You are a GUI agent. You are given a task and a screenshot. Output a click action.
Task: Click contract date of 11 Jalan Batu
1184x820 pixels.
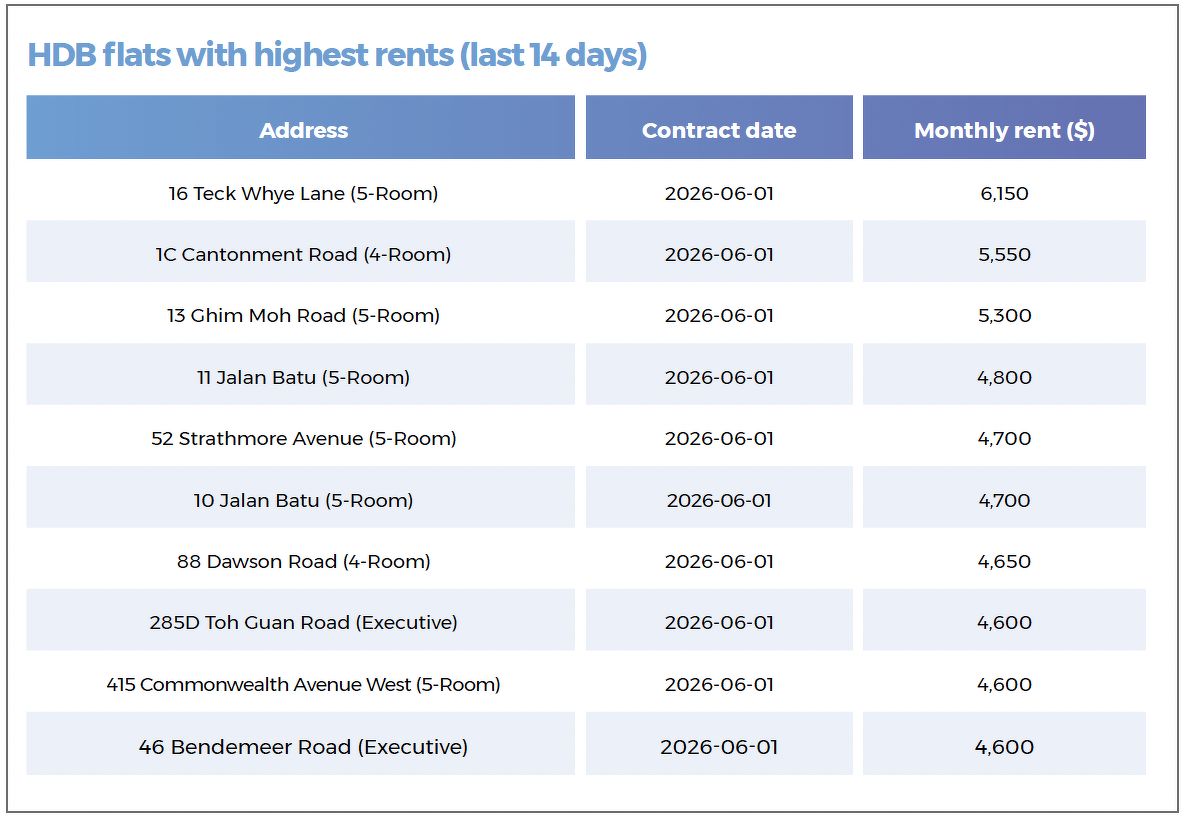[x=719, y=378]
